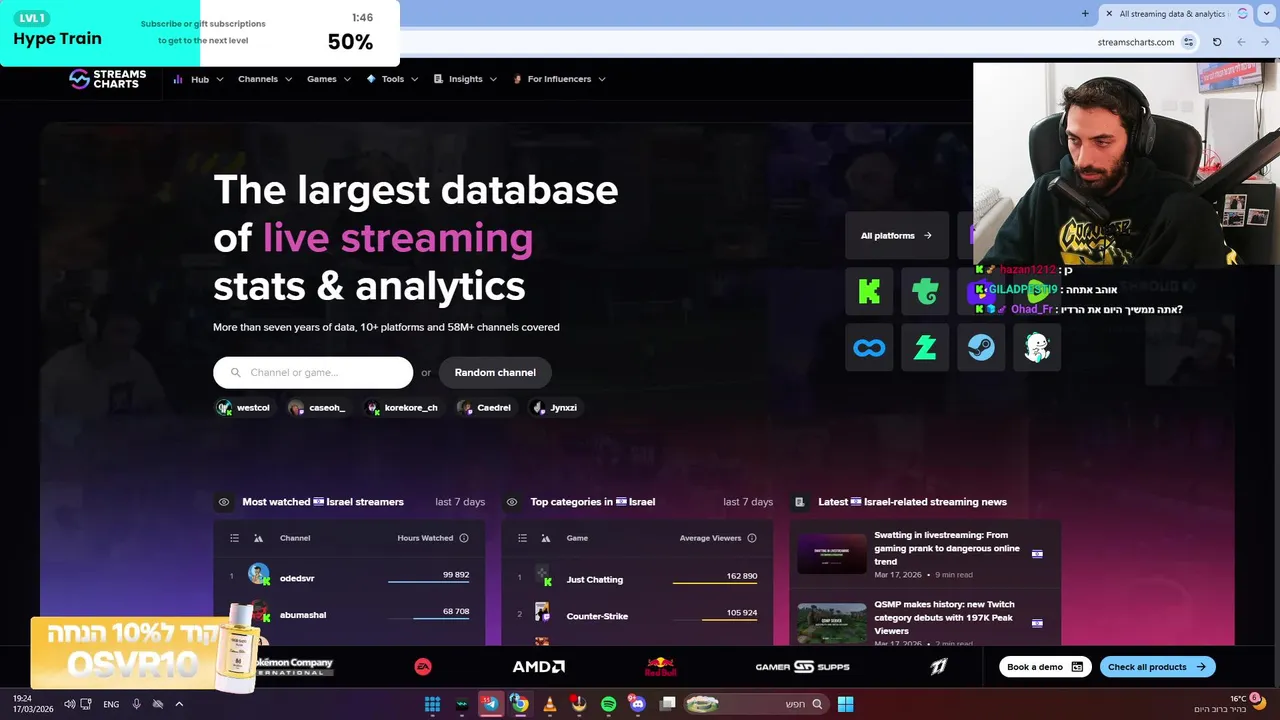Expand the For Influencers dropdown
1280x720 pixels.
click(x=559, y=79)
